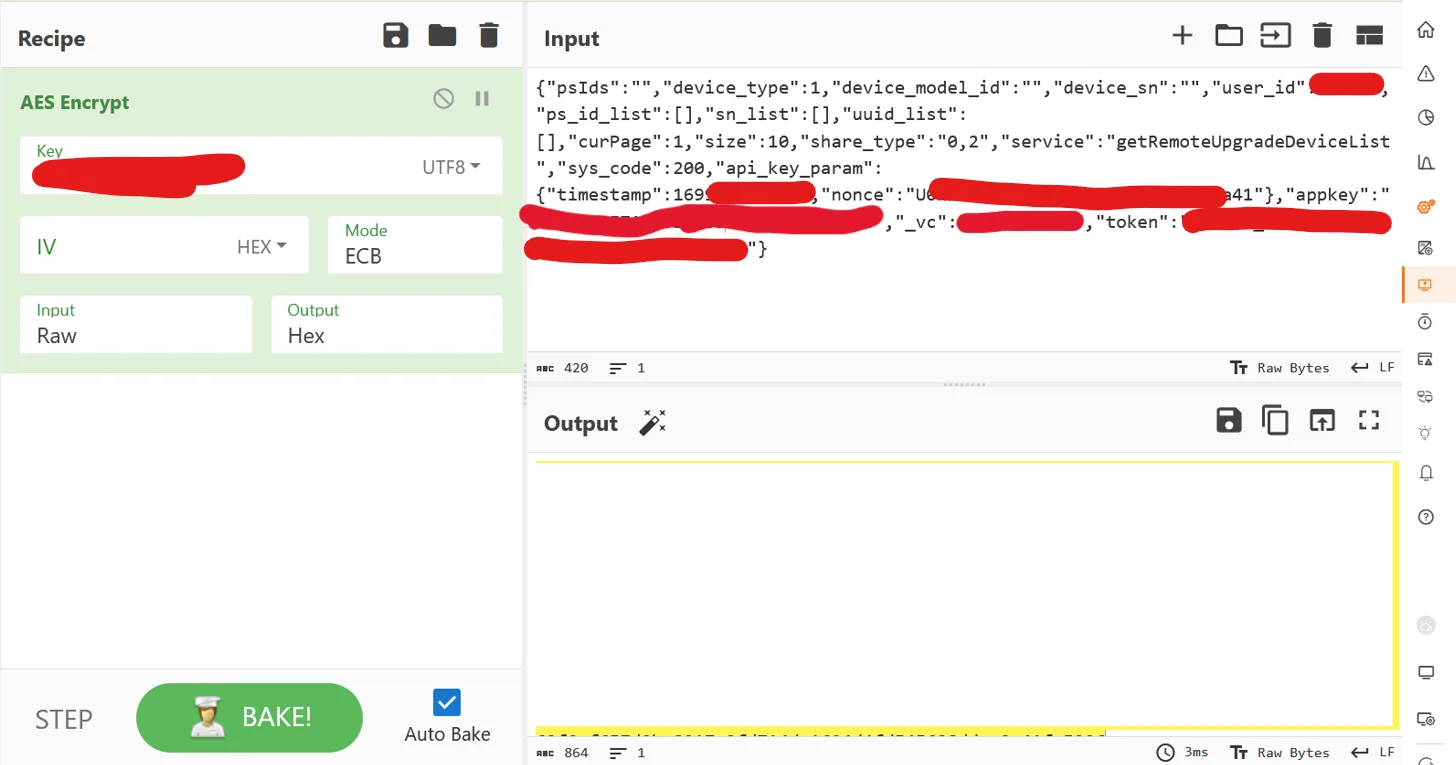Disable the AES Encrypt operation
The image size is (1456, 765).
[x=443, y=98]
